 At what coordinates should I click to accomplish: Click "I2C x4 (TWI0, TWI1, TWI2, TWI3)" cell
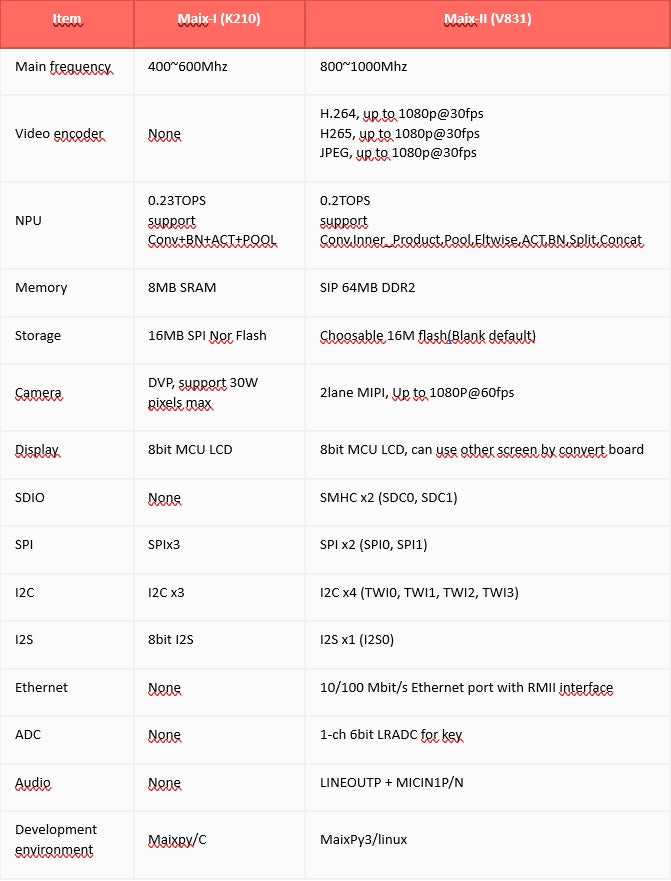click(x=419, y=593)
